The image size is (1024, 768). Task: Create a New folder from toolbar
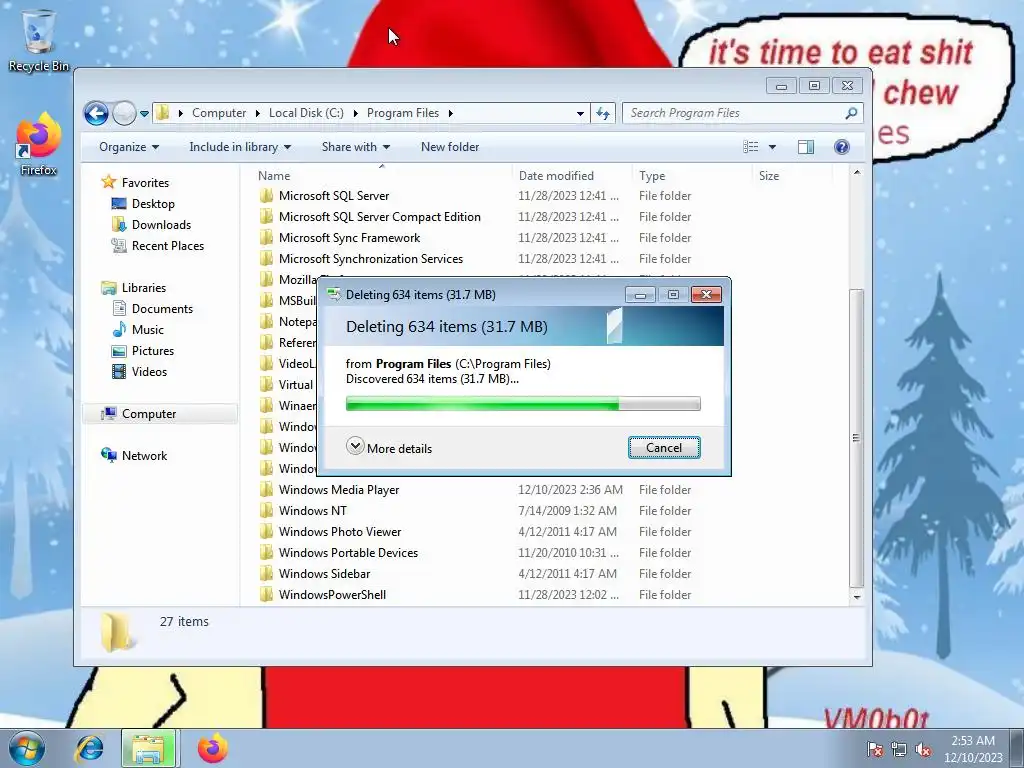coord(450,147)
